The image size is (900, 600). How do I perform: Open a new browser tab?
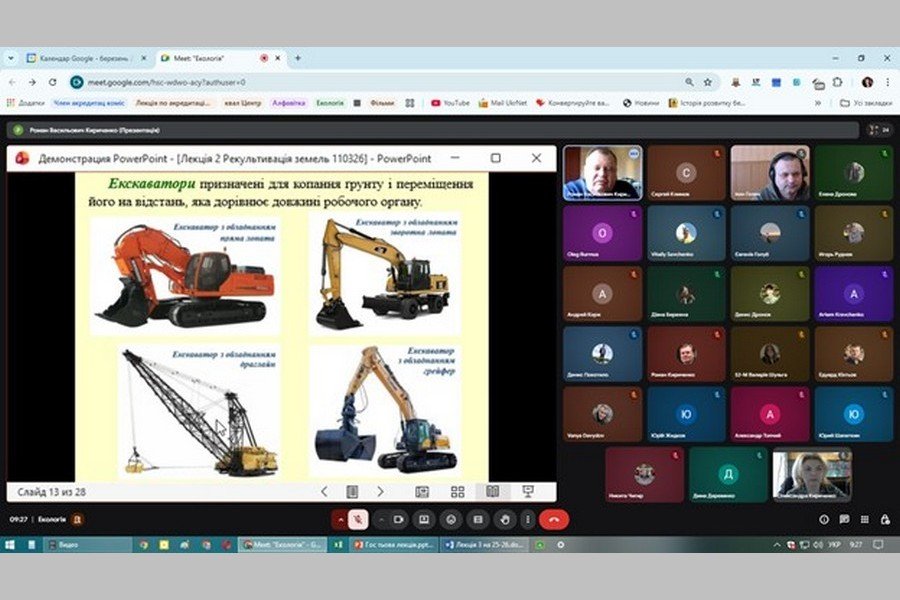click(x=297, y=58)
